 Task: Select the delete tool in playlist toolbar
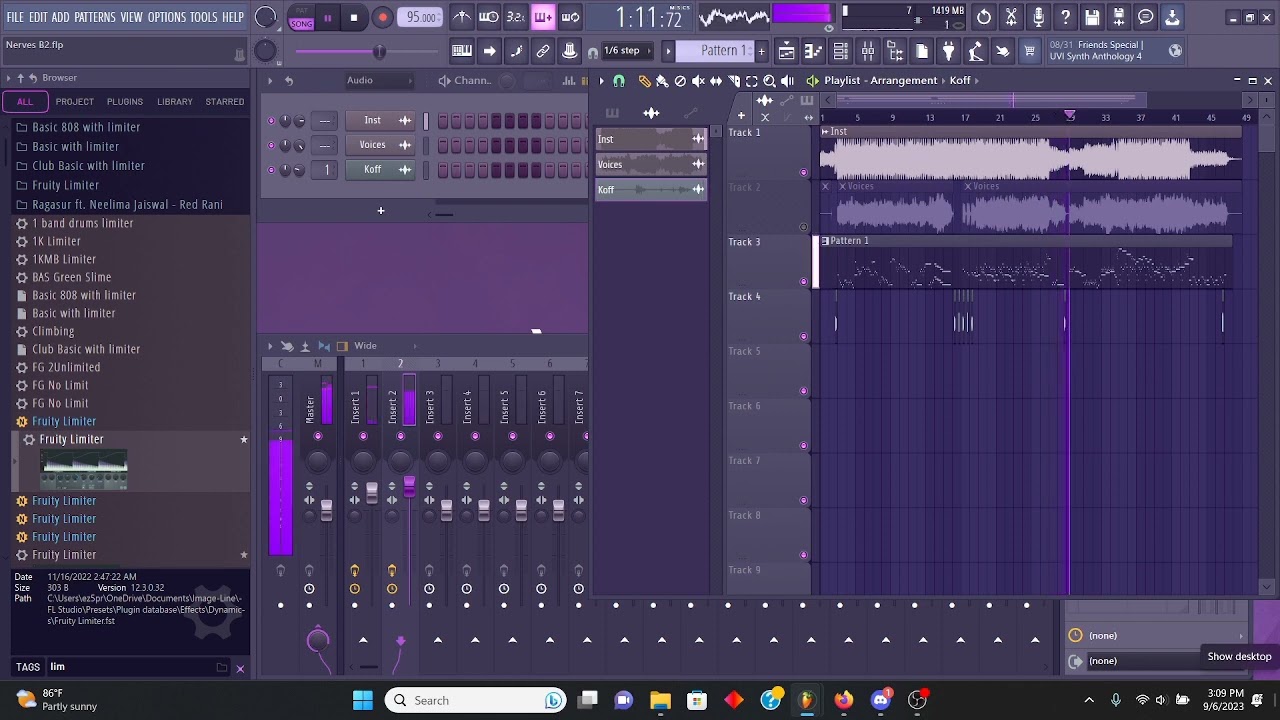680,81
